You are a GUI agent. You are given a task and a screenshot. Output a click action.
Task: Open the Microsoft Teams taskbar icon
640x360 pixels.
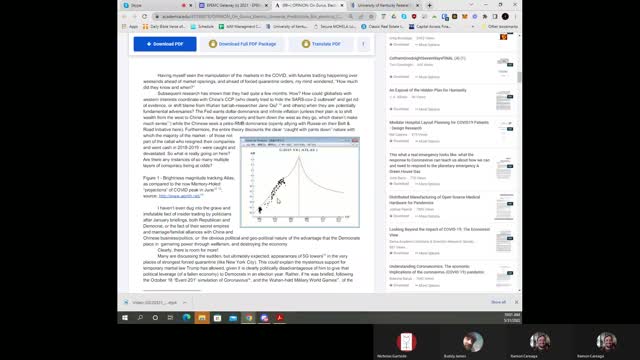264,318
